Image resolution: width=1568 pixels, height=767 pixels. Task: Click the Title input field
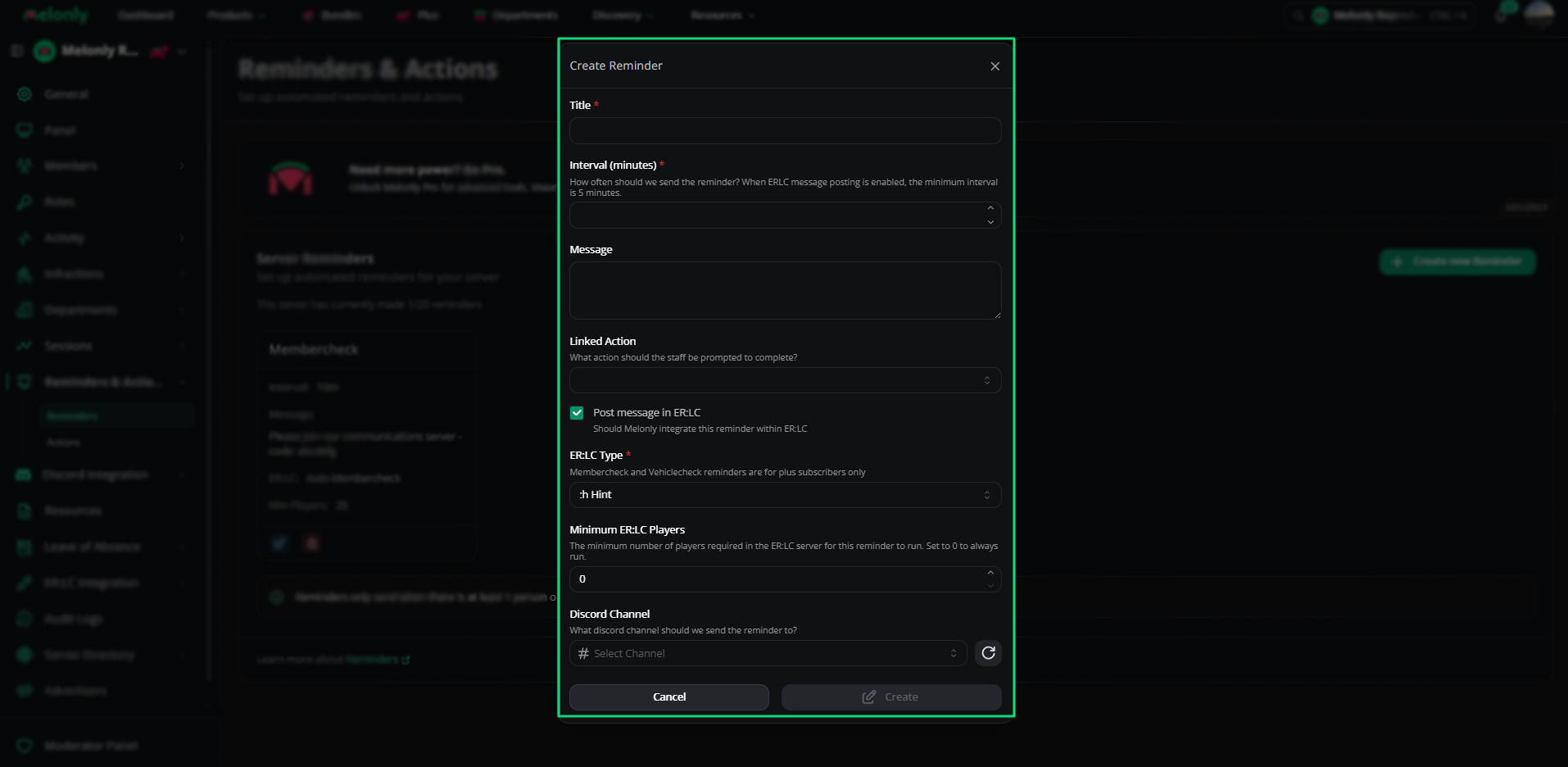coord(785,130)
